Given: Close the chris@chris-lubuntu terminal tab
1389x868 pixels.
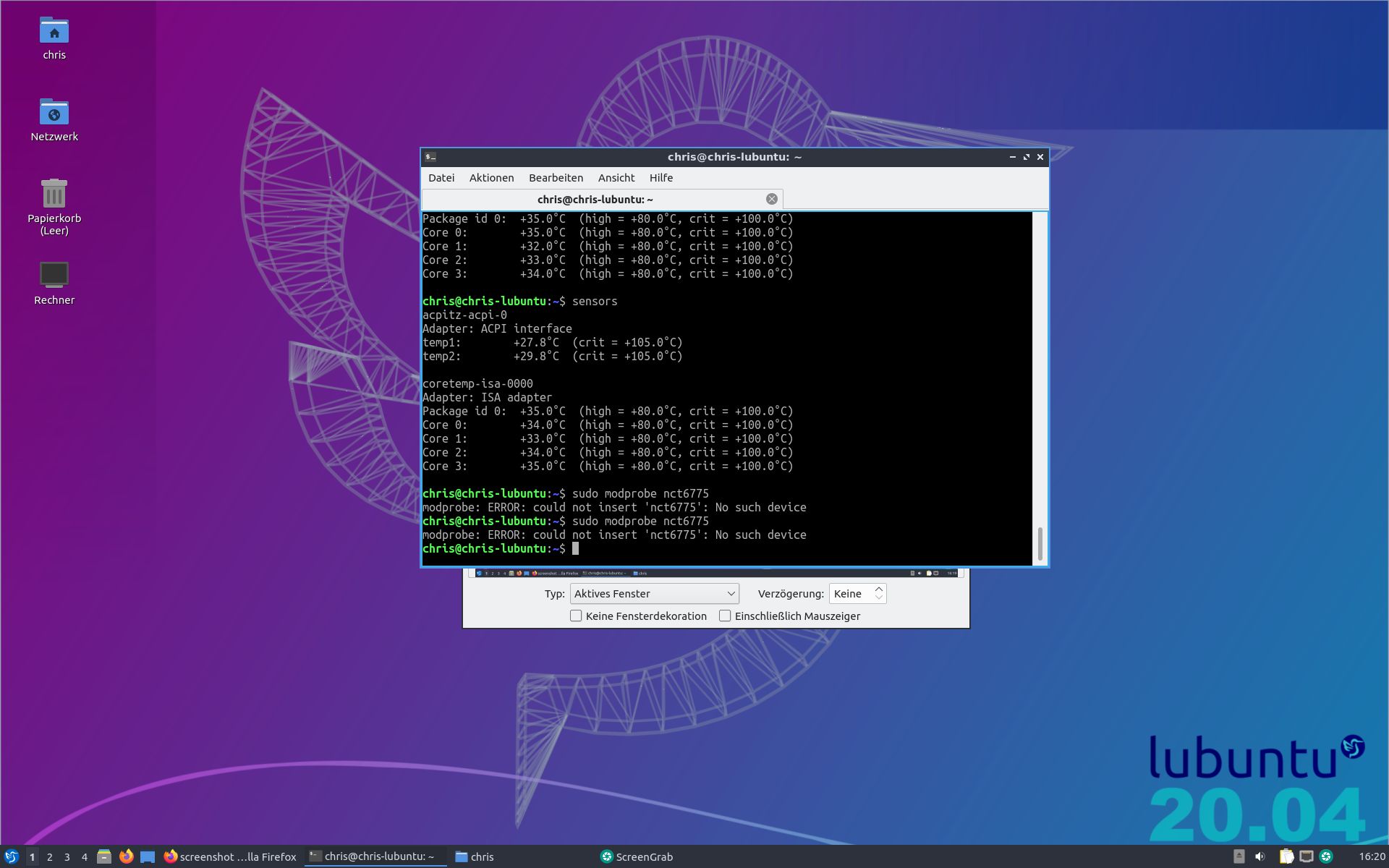Looking at the screenshot, I should [771, 199].
